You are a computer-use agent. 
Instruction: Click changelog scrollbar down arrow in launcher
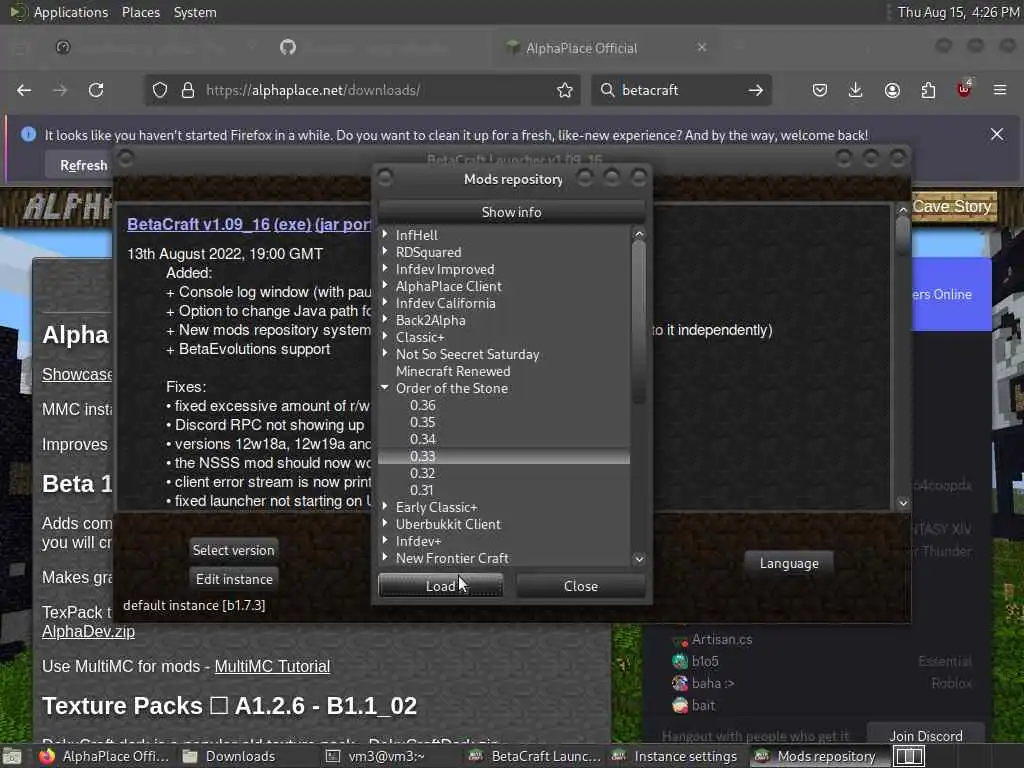(903, 503)
